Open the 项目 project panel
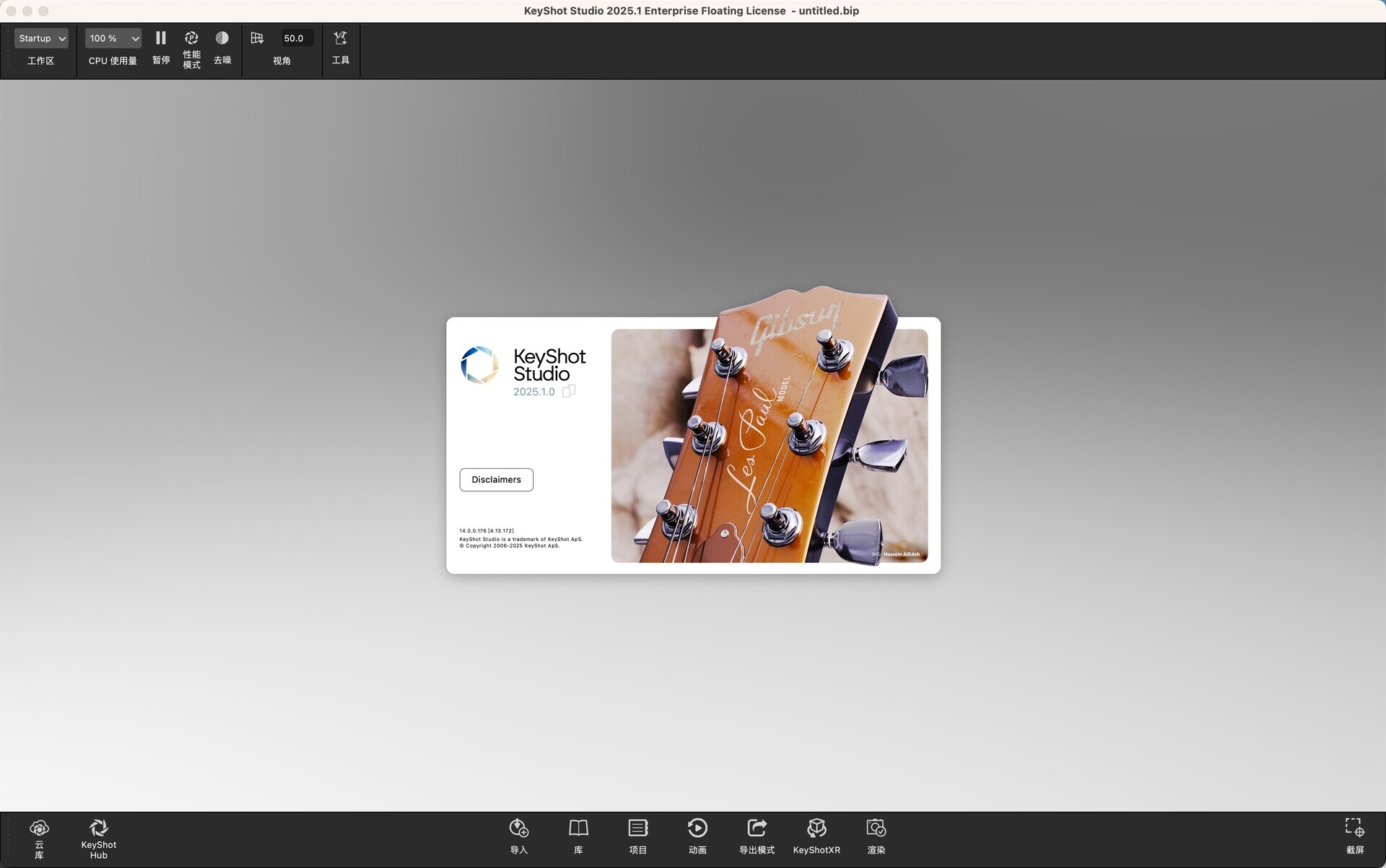 pyautogui.click(x=638, y=836)
